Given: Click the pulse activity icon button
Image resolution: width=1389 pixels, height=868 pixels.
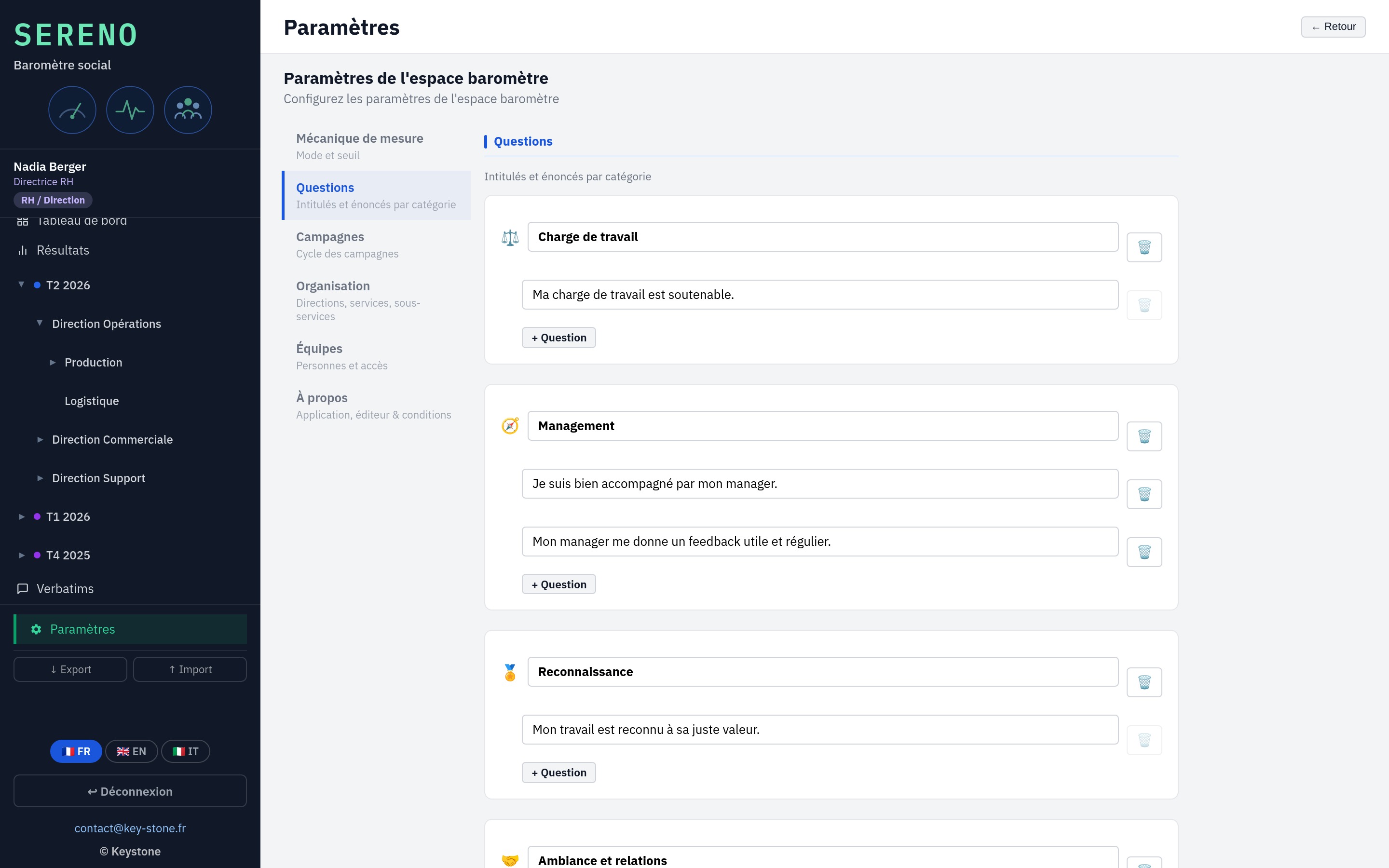Looking at the screenshot, I should [130, 109].
